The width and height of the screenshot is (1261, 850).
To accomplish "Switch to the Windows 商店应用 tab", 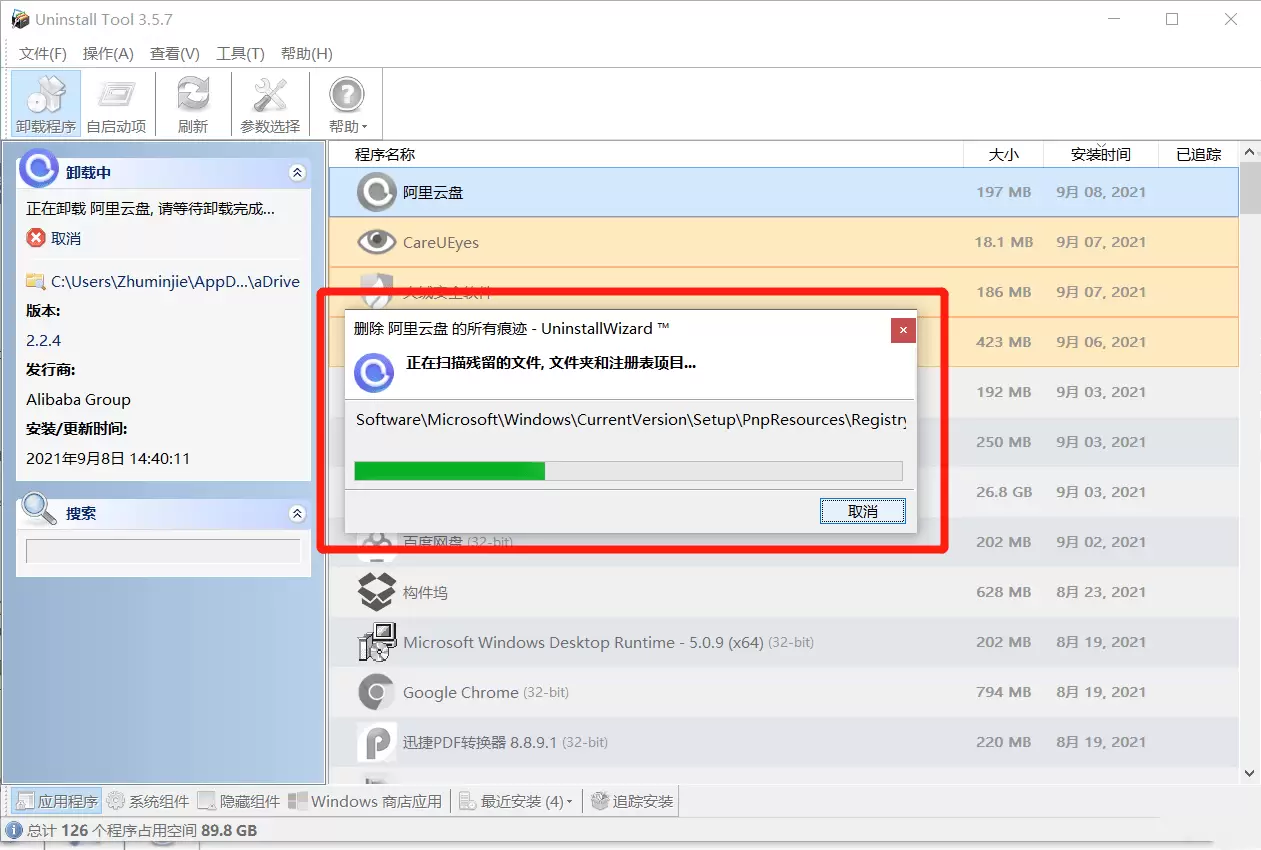I will pyautogui.click(x=365, y=801).
